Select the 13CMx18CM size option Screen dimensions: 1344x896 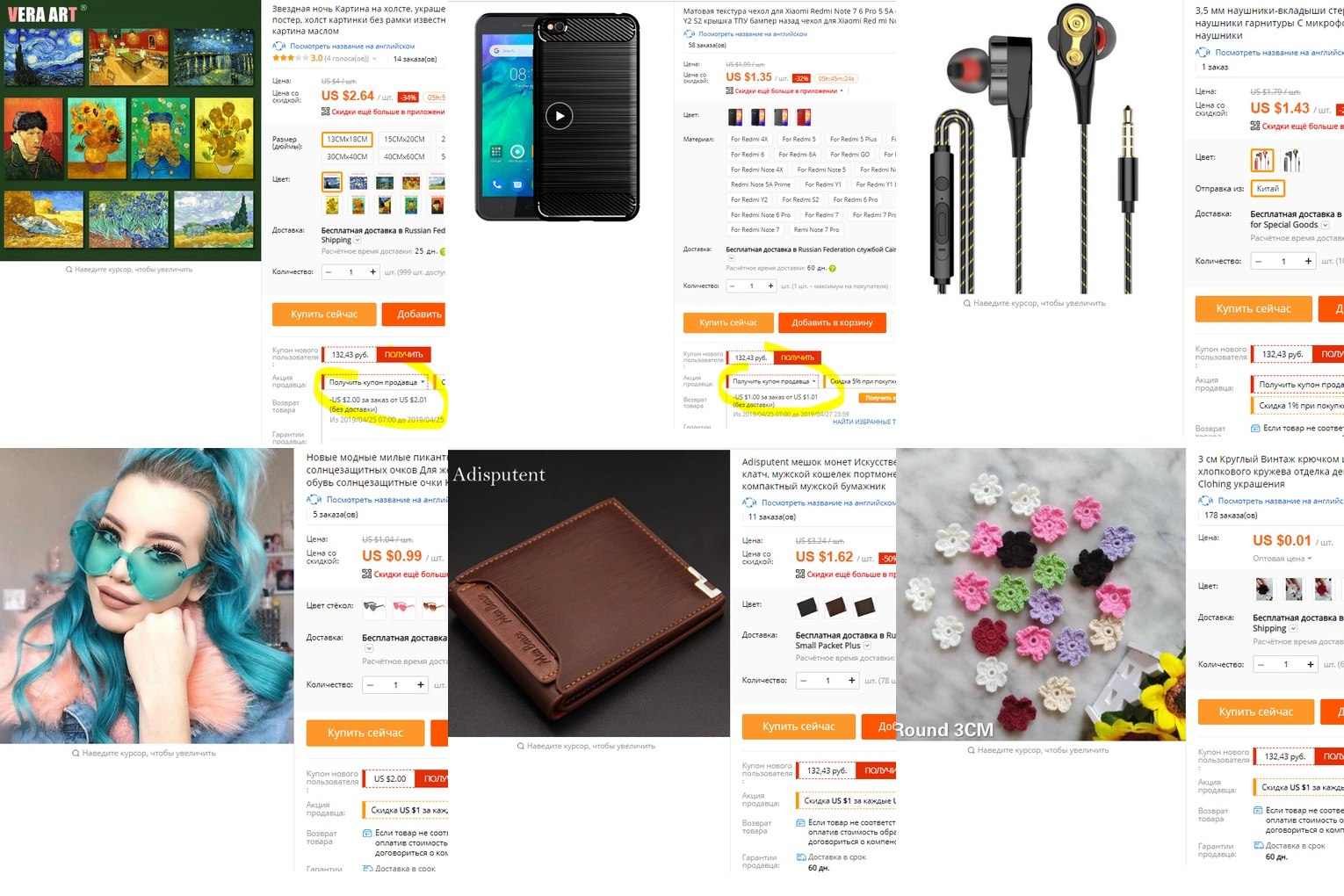click(x=348, y=139)
